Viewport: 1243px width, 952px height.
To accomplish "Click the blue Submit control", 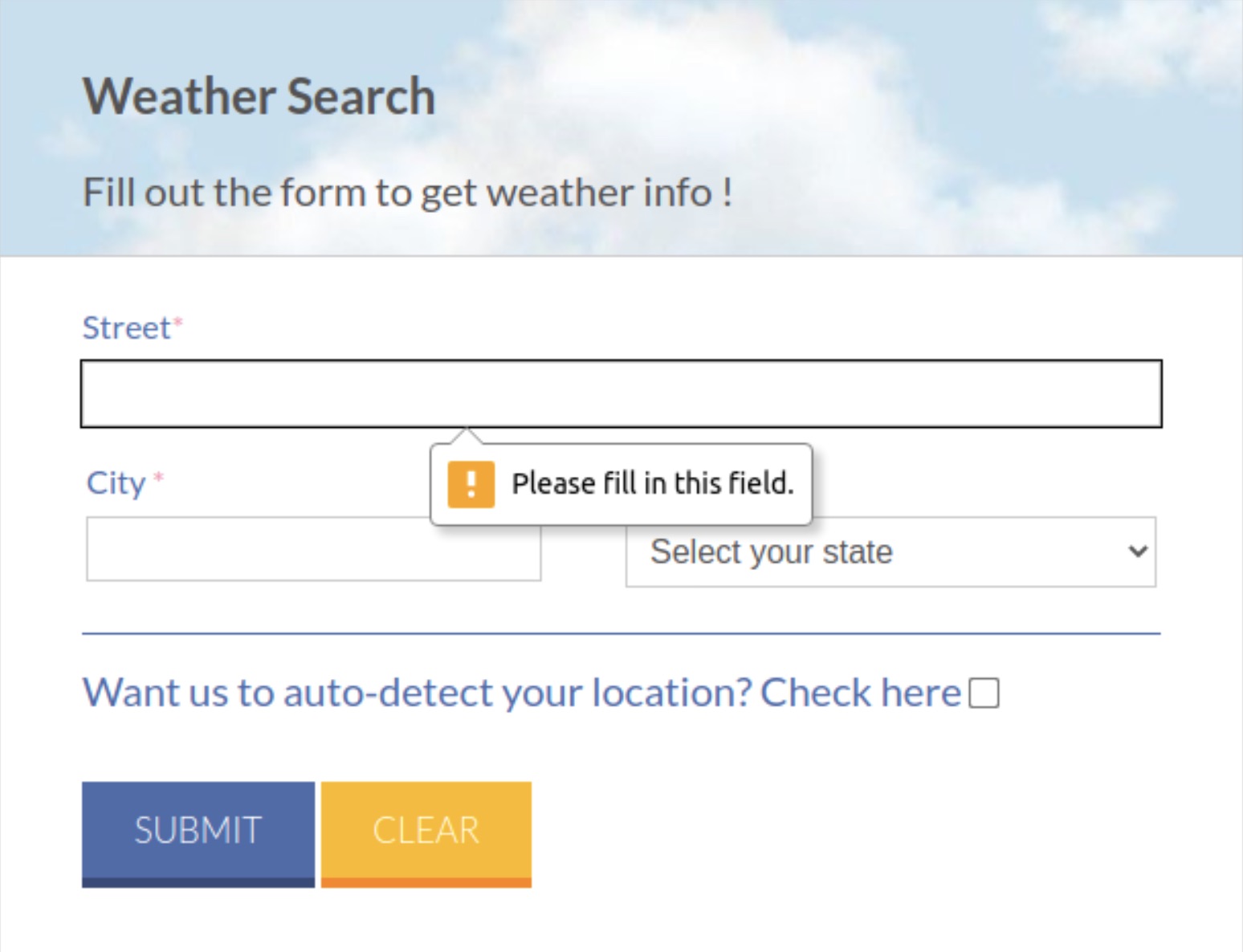I will point(198,830).
